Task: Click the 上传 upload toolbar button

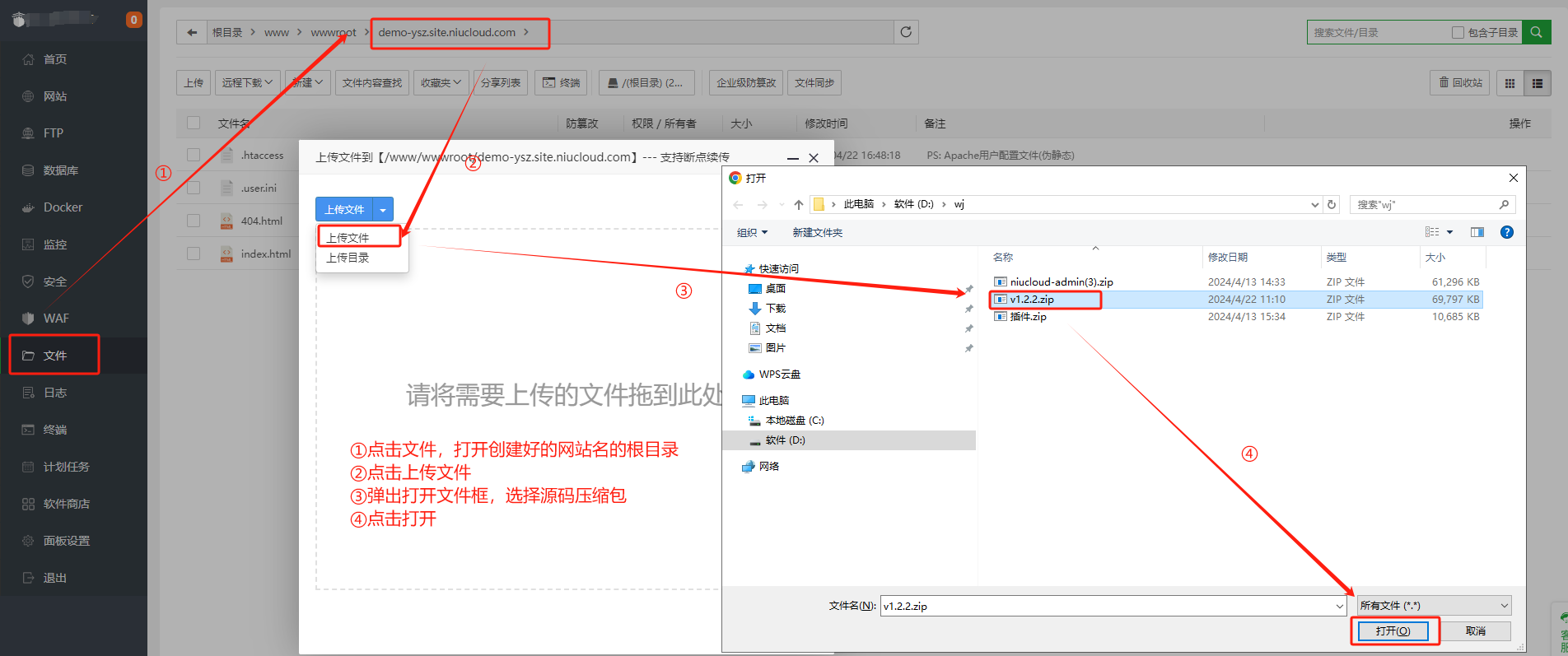Action: pos(194,82)
